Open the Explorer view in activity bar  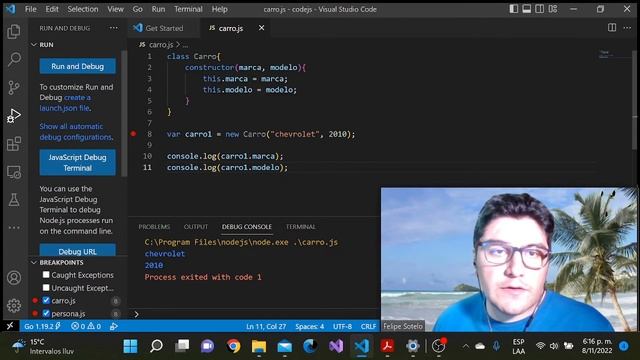[x=14, y=31]
